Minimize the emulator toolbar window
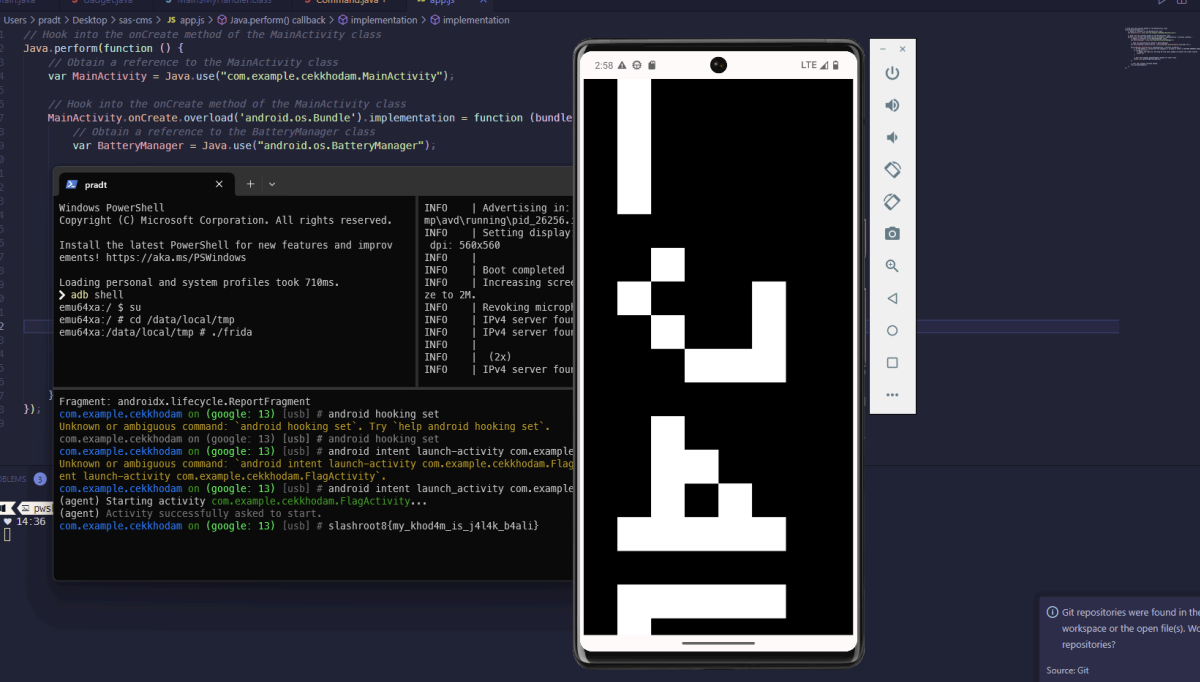1200x682 pixels. [882, 49]
